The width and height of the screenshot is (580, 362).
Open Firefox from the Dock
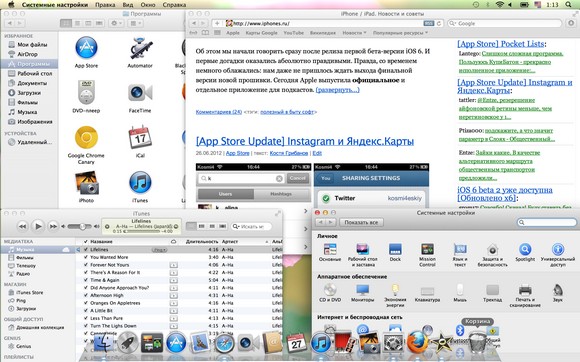[417, 342]
